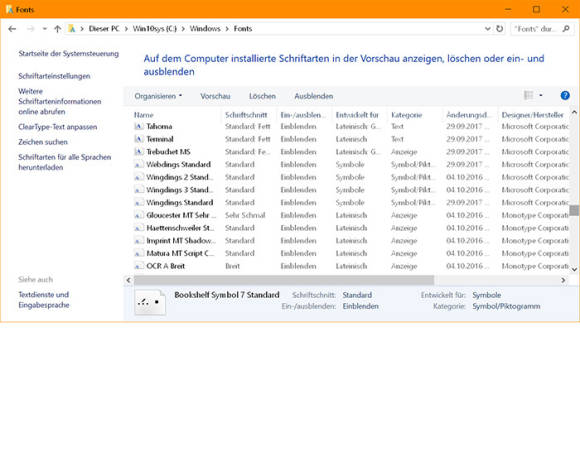
Task: Click the Löschen toolbar button
Action: [x=262, y=96]
